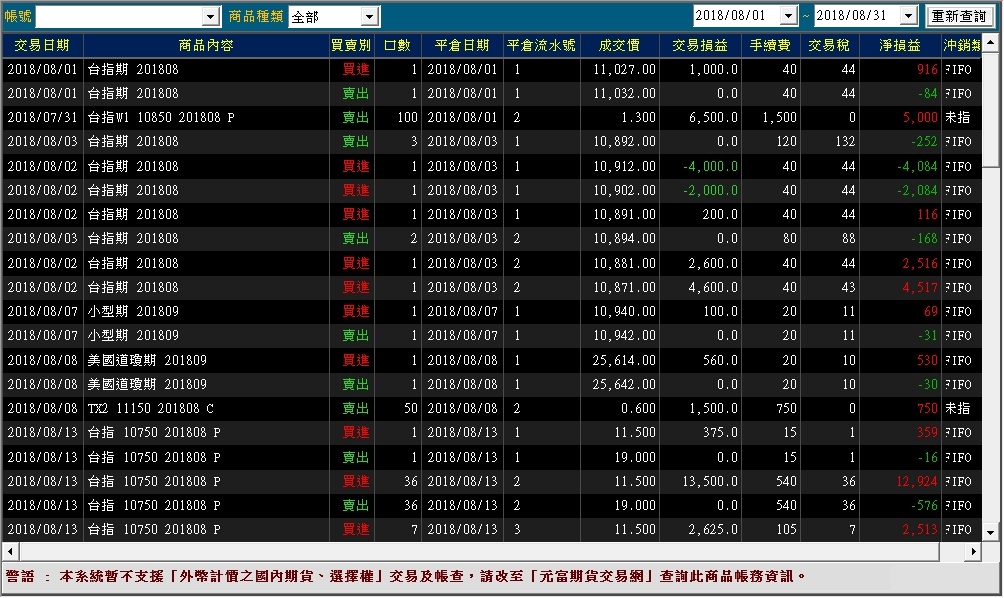
Task: Sort by the 買賣別 column header
Action: click(352, 45)
